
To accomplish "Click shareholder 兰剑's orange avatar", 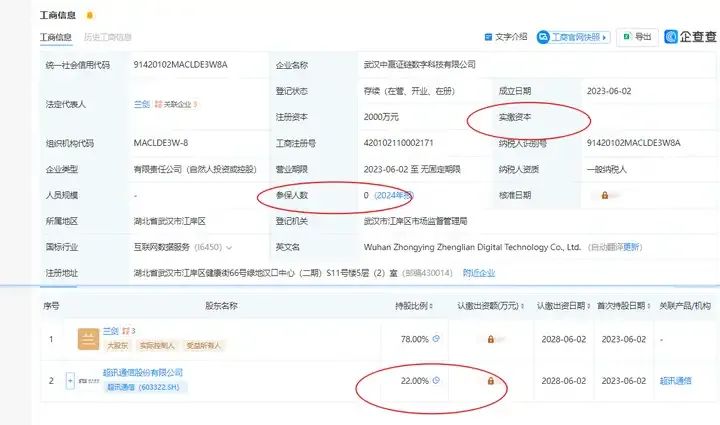I will tap(88, 339).
